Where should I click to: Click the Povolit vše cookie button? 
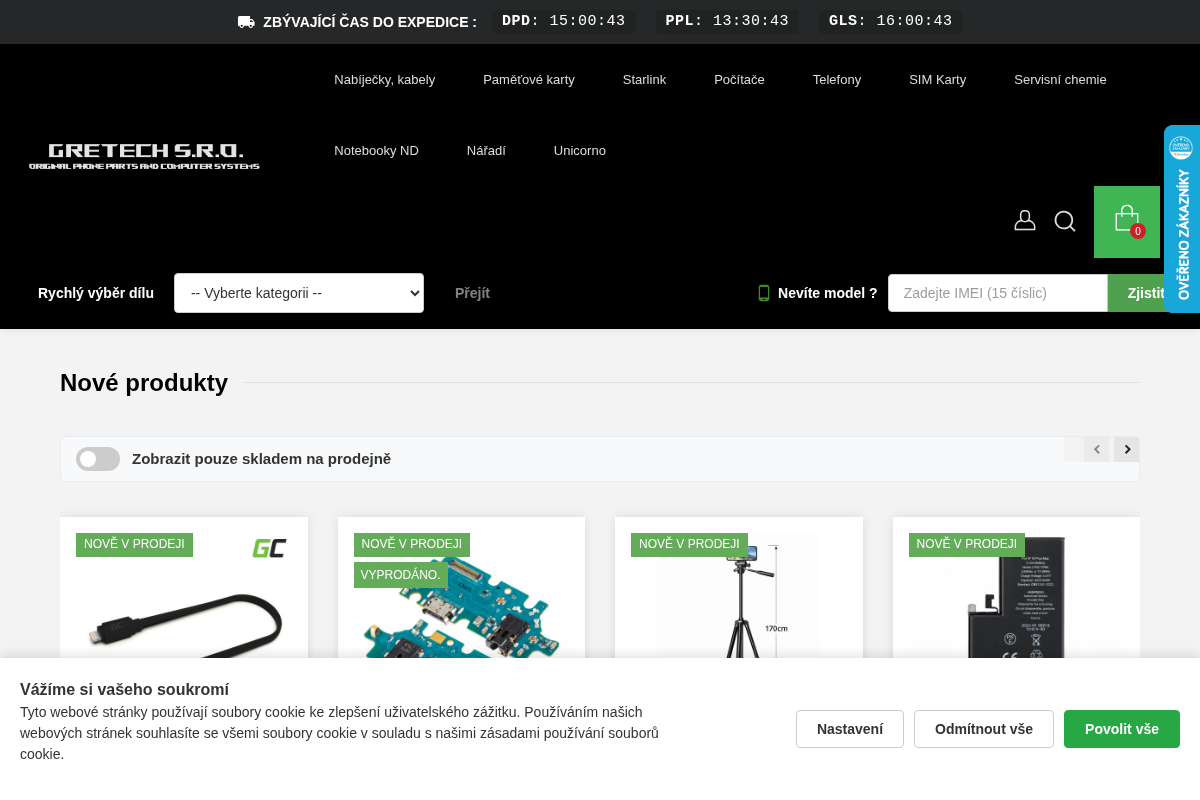(1122, 729)
